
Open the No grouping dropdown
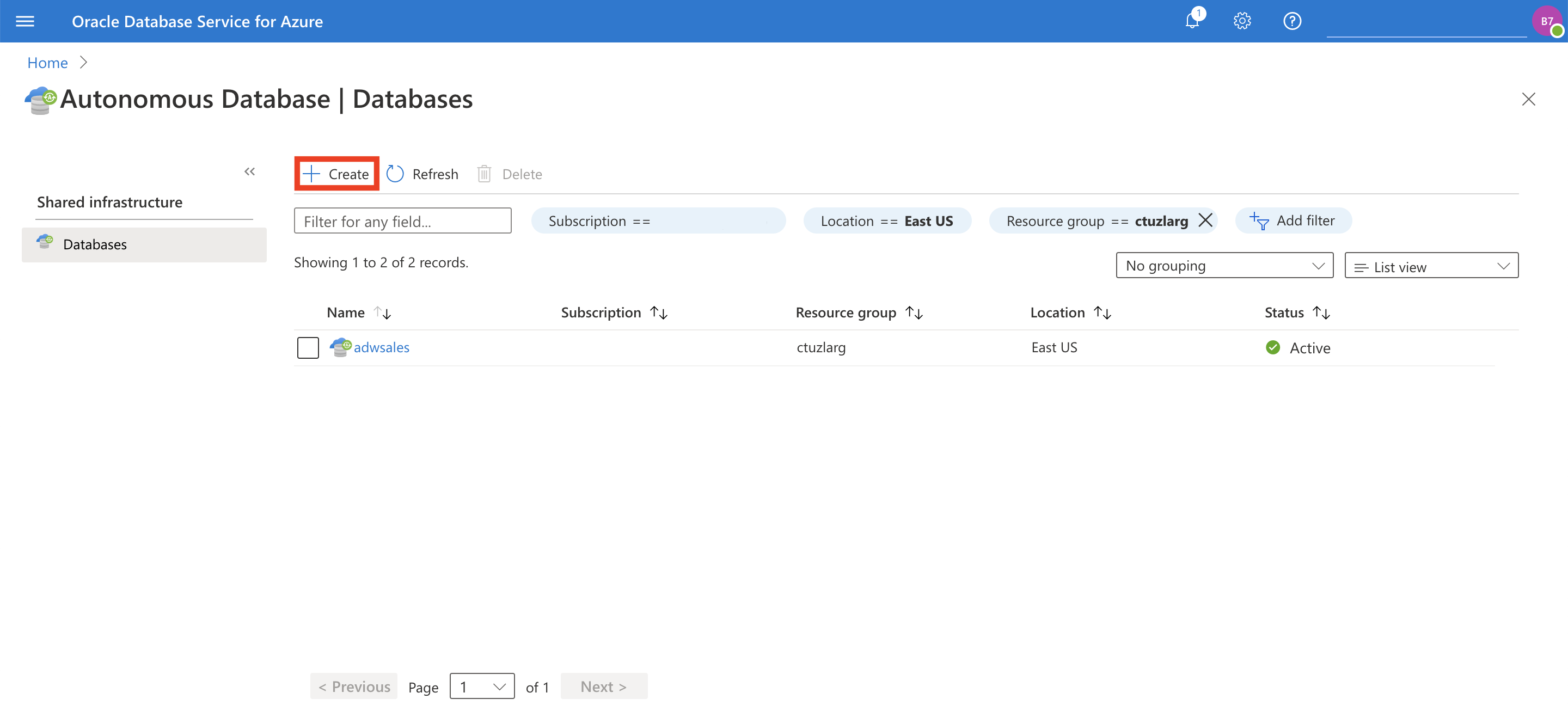coord(1224,266)
